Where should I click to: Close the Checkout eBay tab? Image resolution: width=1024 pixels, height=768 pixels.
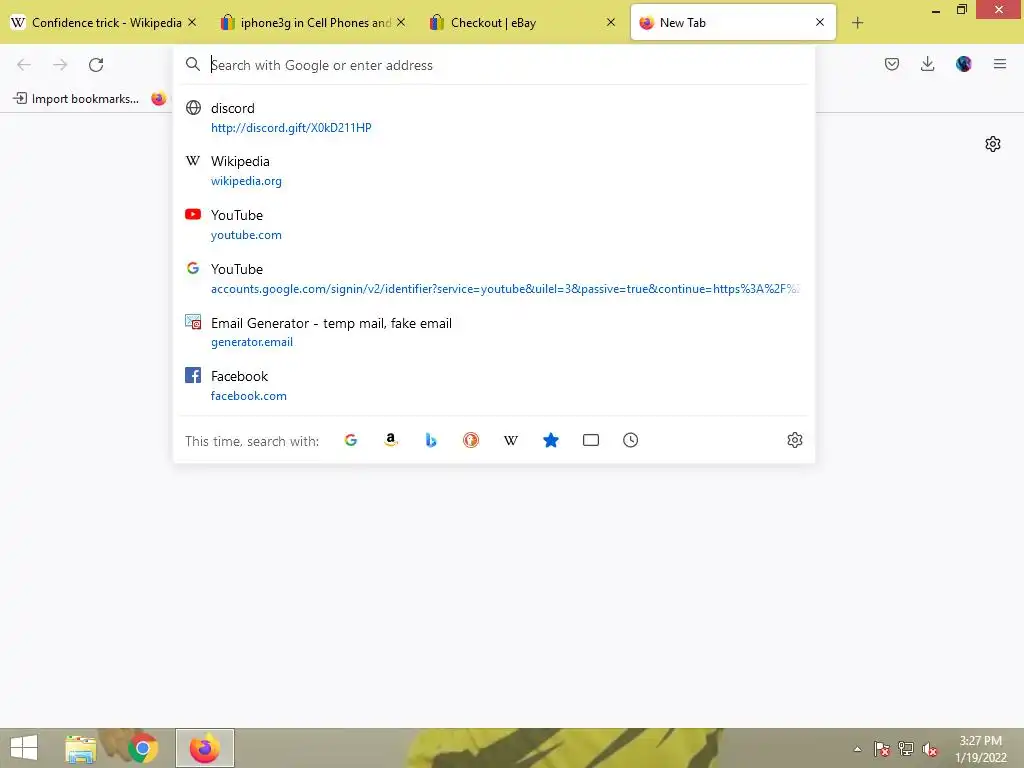611,22
